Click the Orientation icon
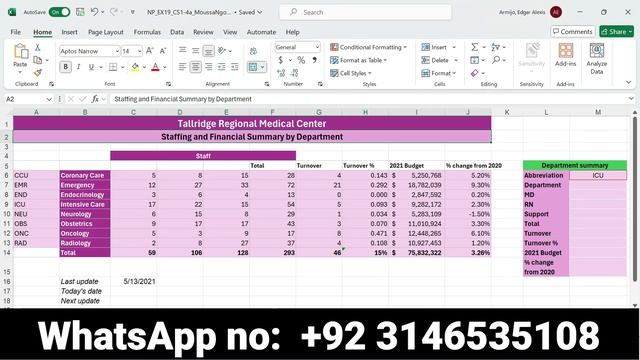The image size is (640, 360). click(222, 51)
